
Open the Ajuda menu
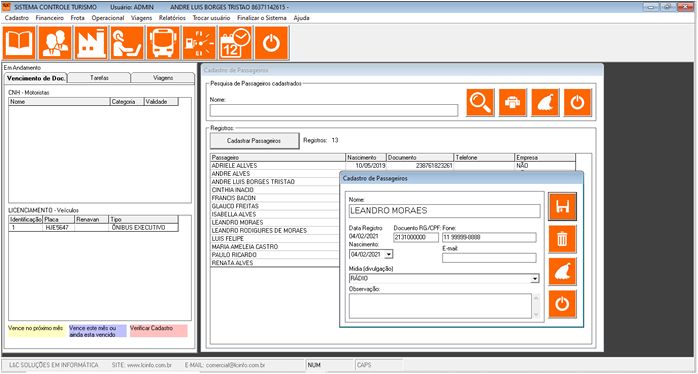[301, 18]
